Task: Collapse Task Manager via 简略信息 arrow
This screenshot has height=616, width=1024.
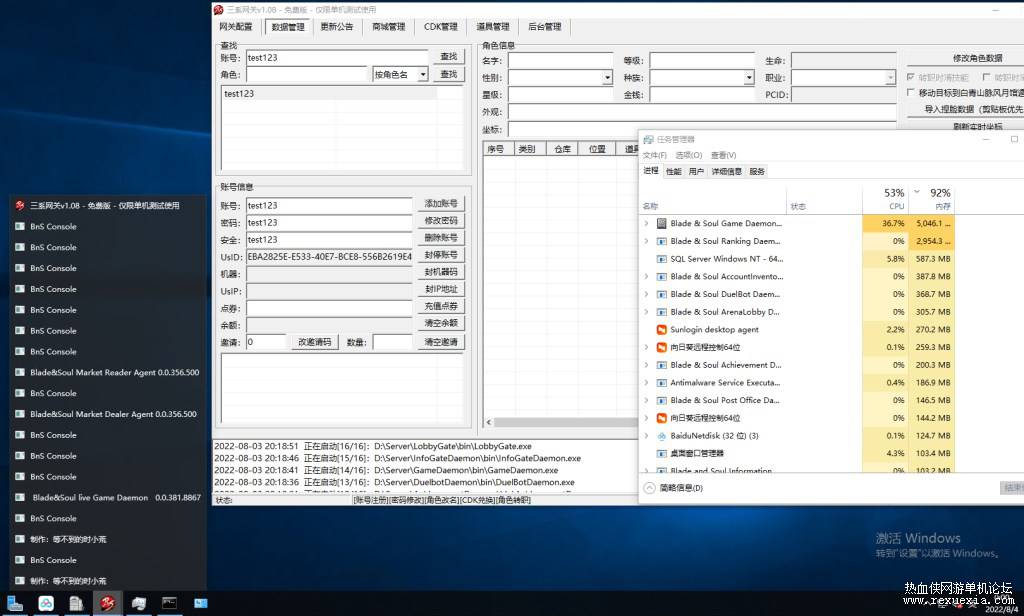Action: (x=649, y=488)
